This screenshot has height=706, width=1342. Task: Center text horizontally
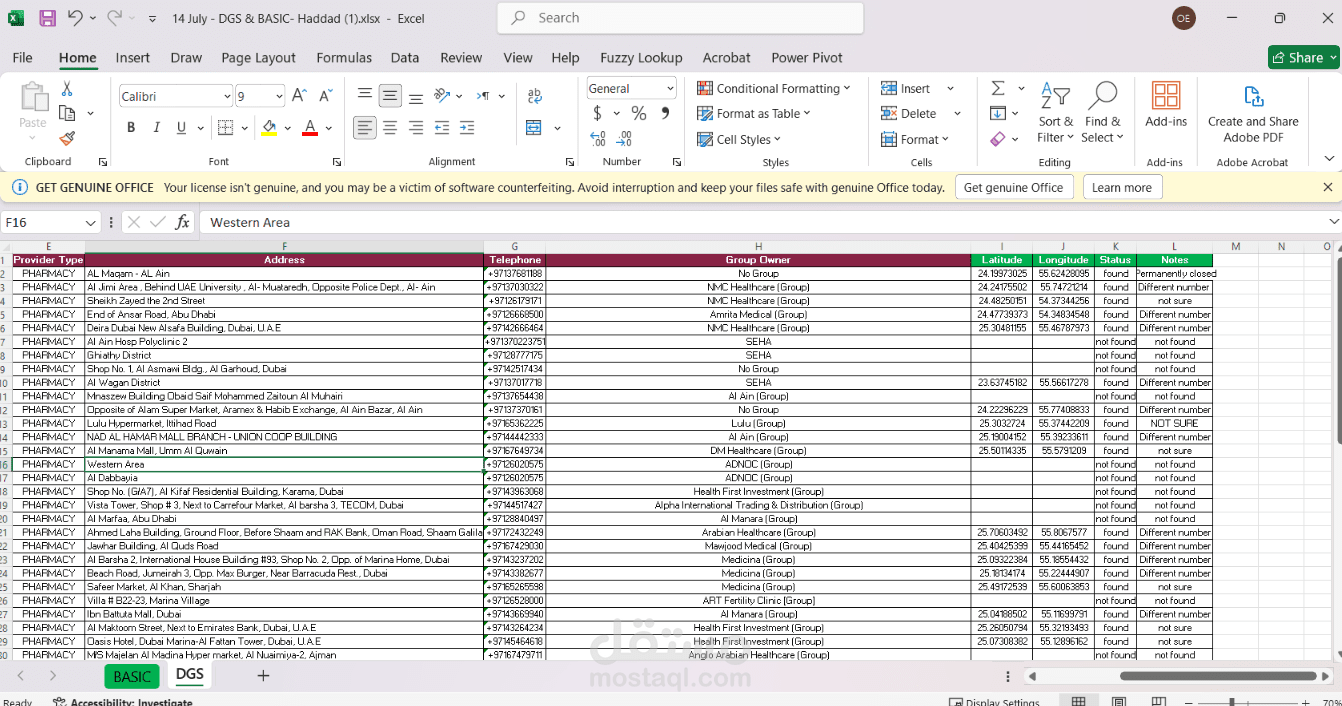(390, 127)
